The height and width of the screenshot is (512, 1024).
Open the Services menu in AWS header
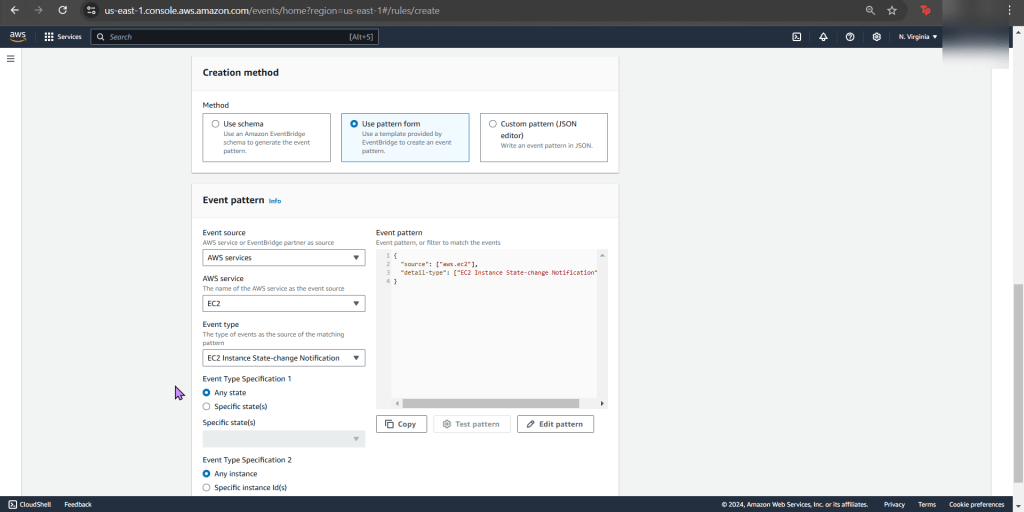(63, 37)
